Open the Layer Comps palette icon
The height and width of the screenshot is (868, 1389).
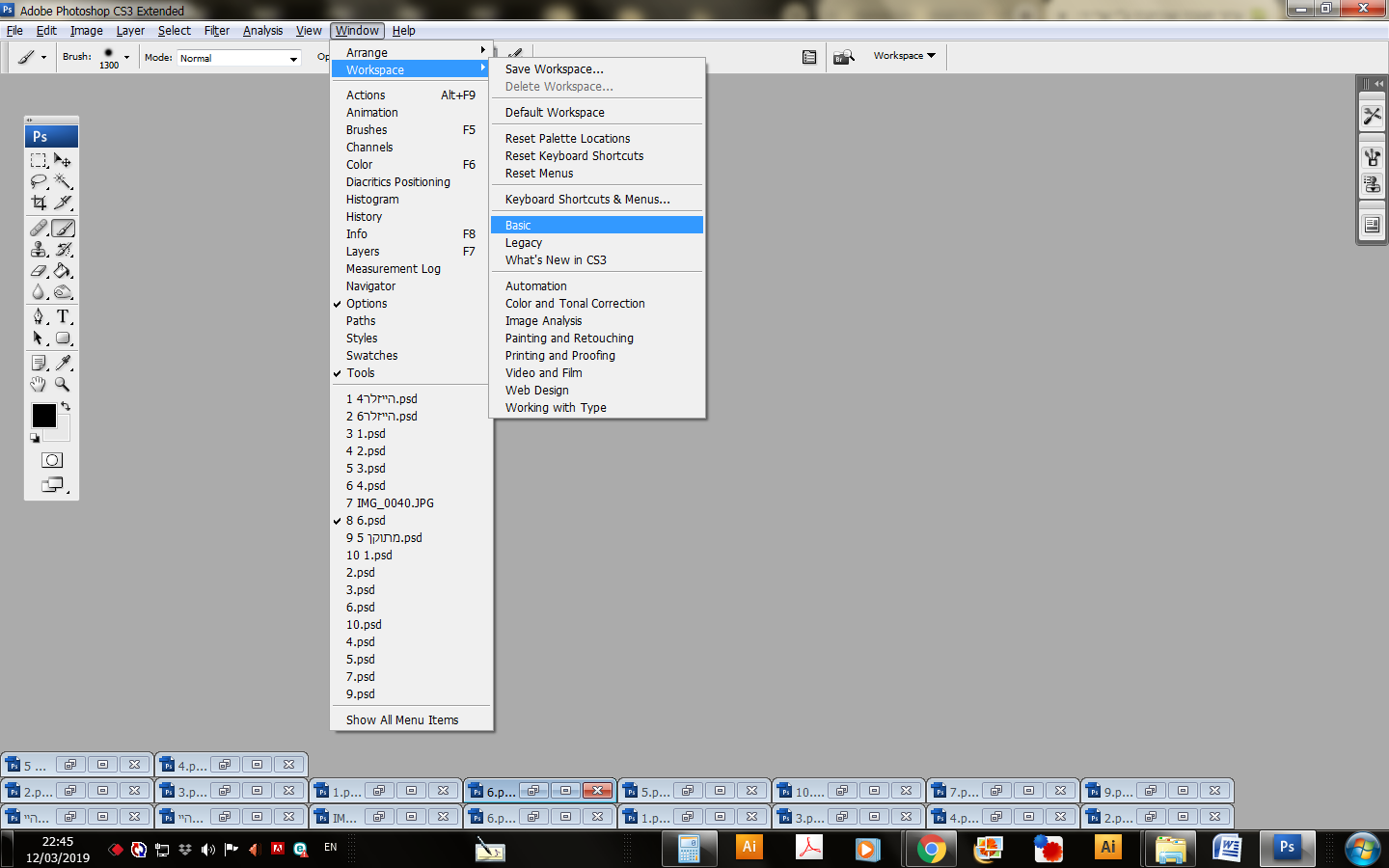pos(1372,226)
